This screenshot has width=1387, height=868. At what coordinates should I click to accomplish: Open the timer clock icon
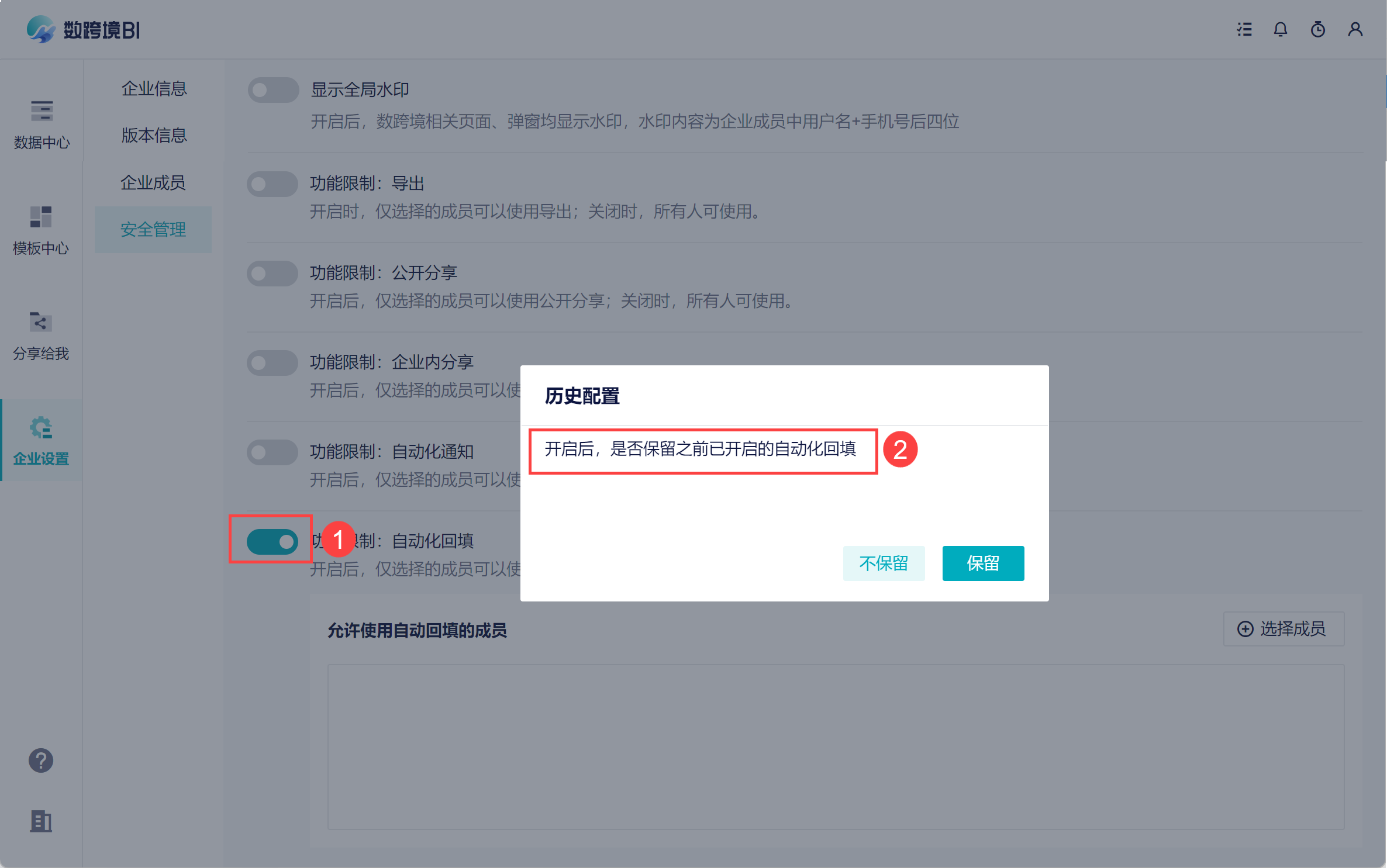(x=1318, y=29)
